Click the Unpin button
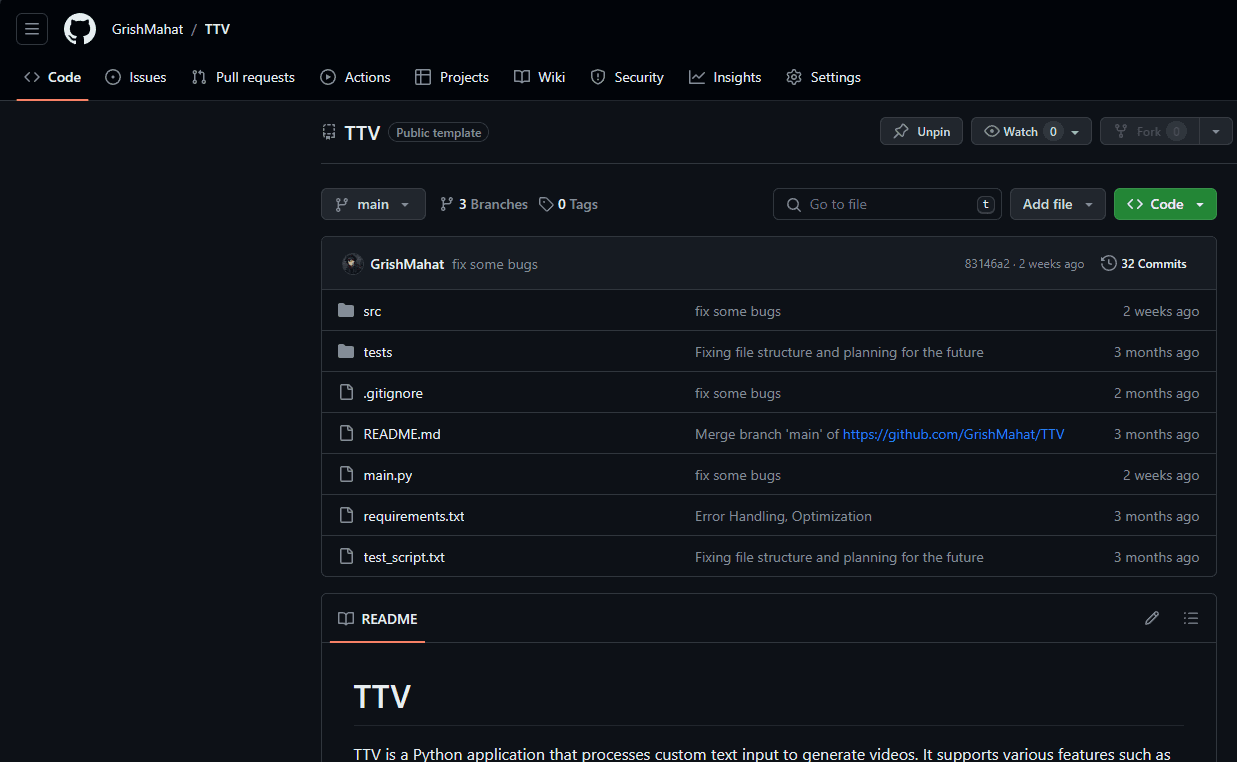Viewport: 1237px width, 762px height. (x=922, y=131)
